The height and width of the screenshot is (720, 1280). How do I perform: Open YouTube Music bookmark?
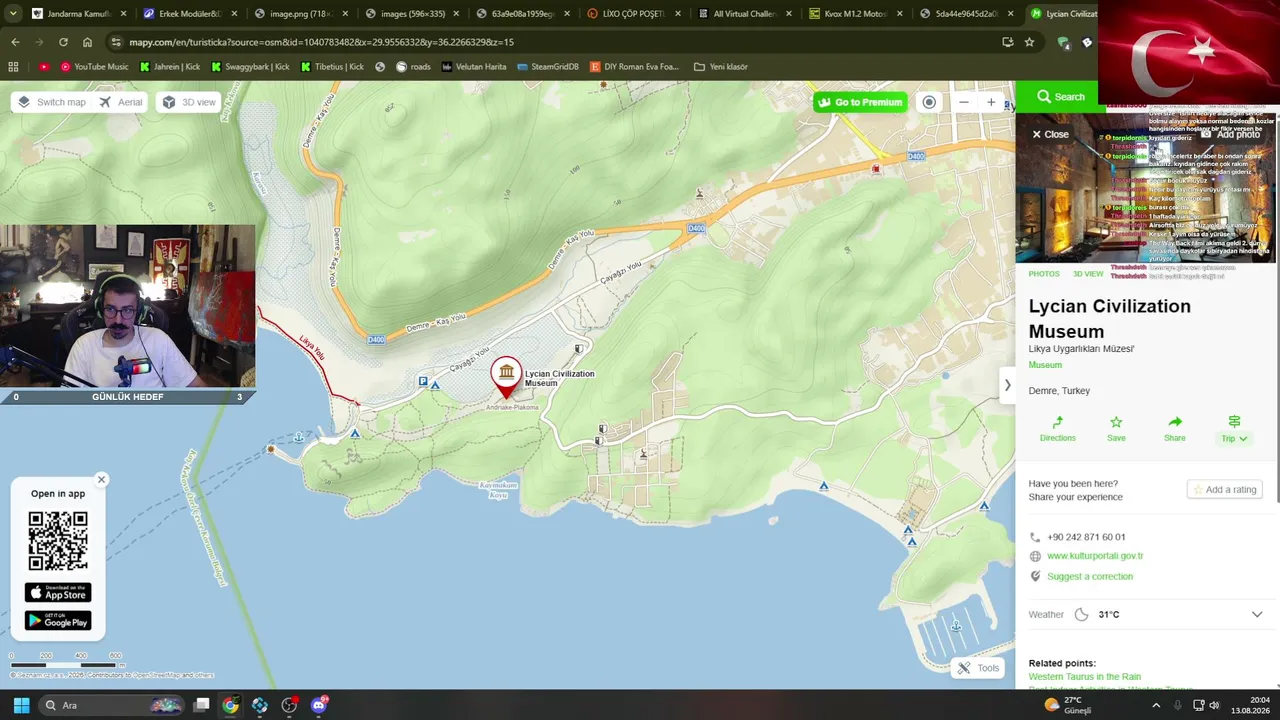[95, 67]
